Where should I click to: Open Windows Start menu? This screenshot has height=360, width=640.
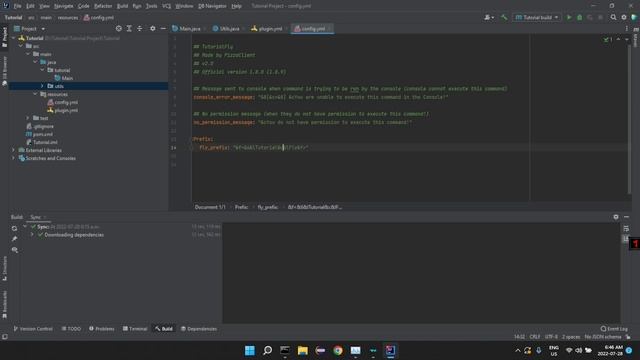[x=249, y=350]
